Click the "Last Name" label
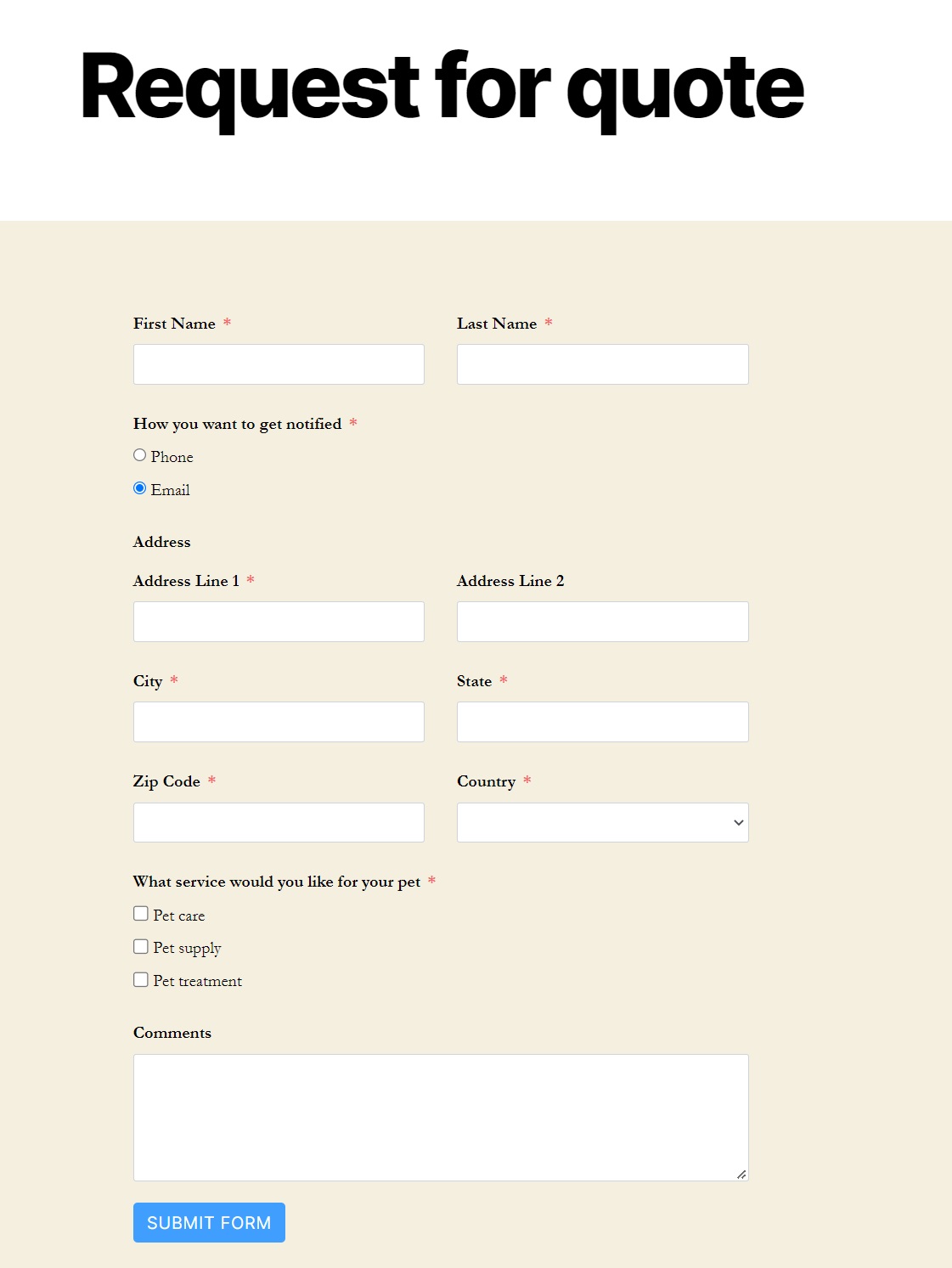The width and height of the screenshot is (952, 1268). pyautogui.click(x=497, y=324)
